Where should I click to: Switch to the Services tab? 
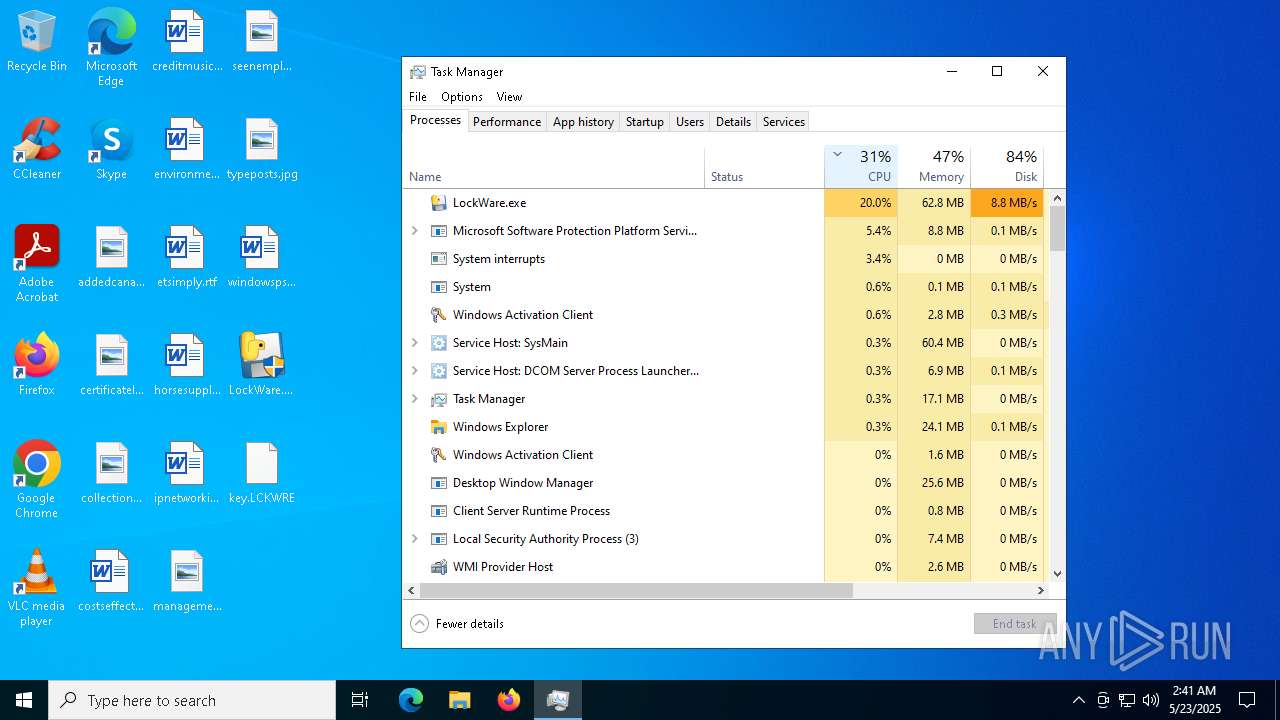pos(784,122)
